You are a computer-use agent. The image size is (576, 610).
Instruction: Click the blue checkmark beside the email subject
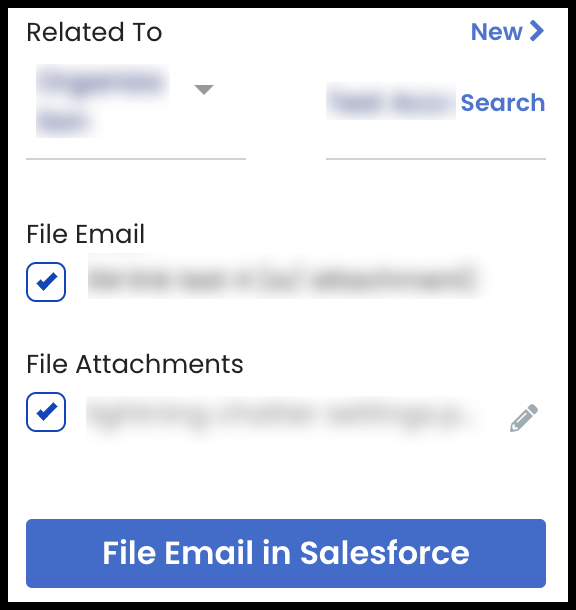(46, 281)
